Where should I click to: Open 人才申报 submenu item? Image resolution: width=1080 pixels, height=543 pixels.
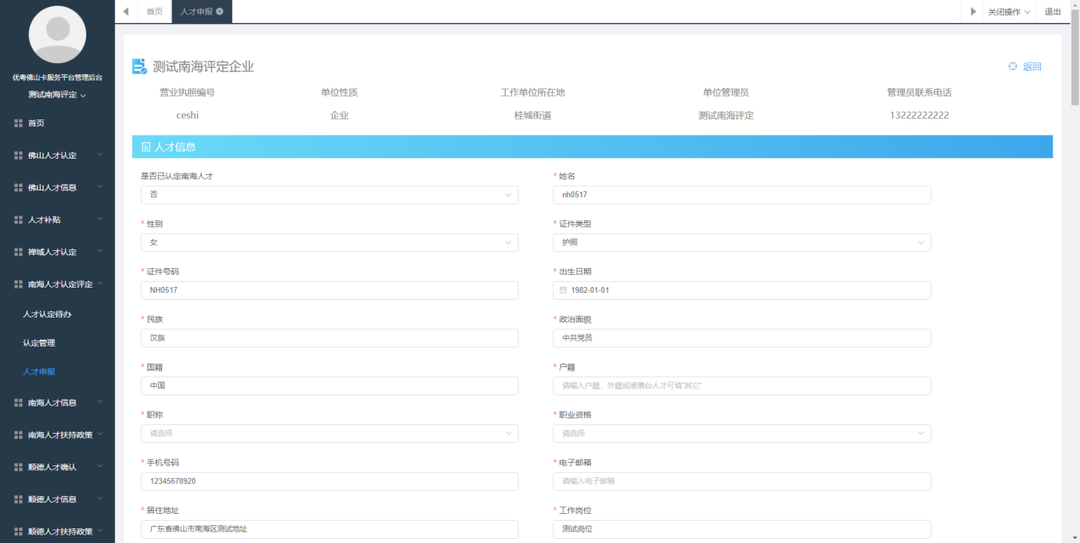click(39, 371)
